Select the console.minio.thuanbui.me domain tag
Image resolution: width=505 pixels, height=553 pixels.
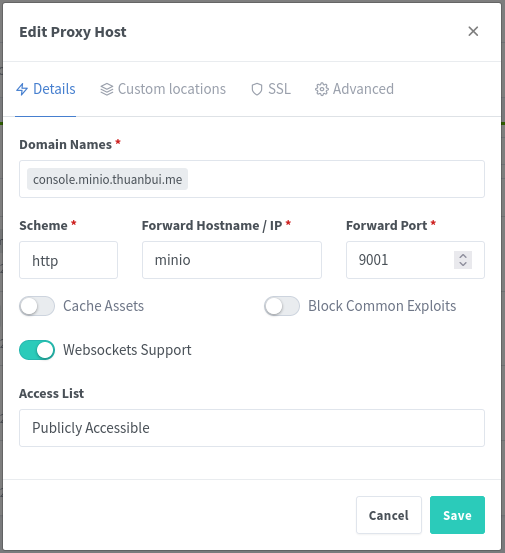click(x=108, y=179)
